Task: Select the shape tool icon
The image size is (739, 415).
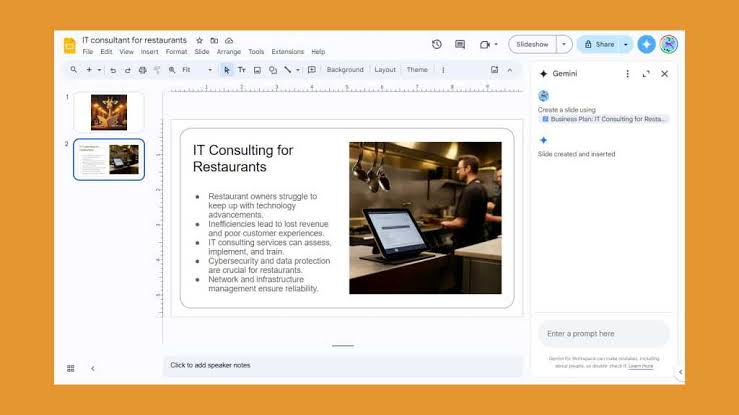Action: coord(273,70)
